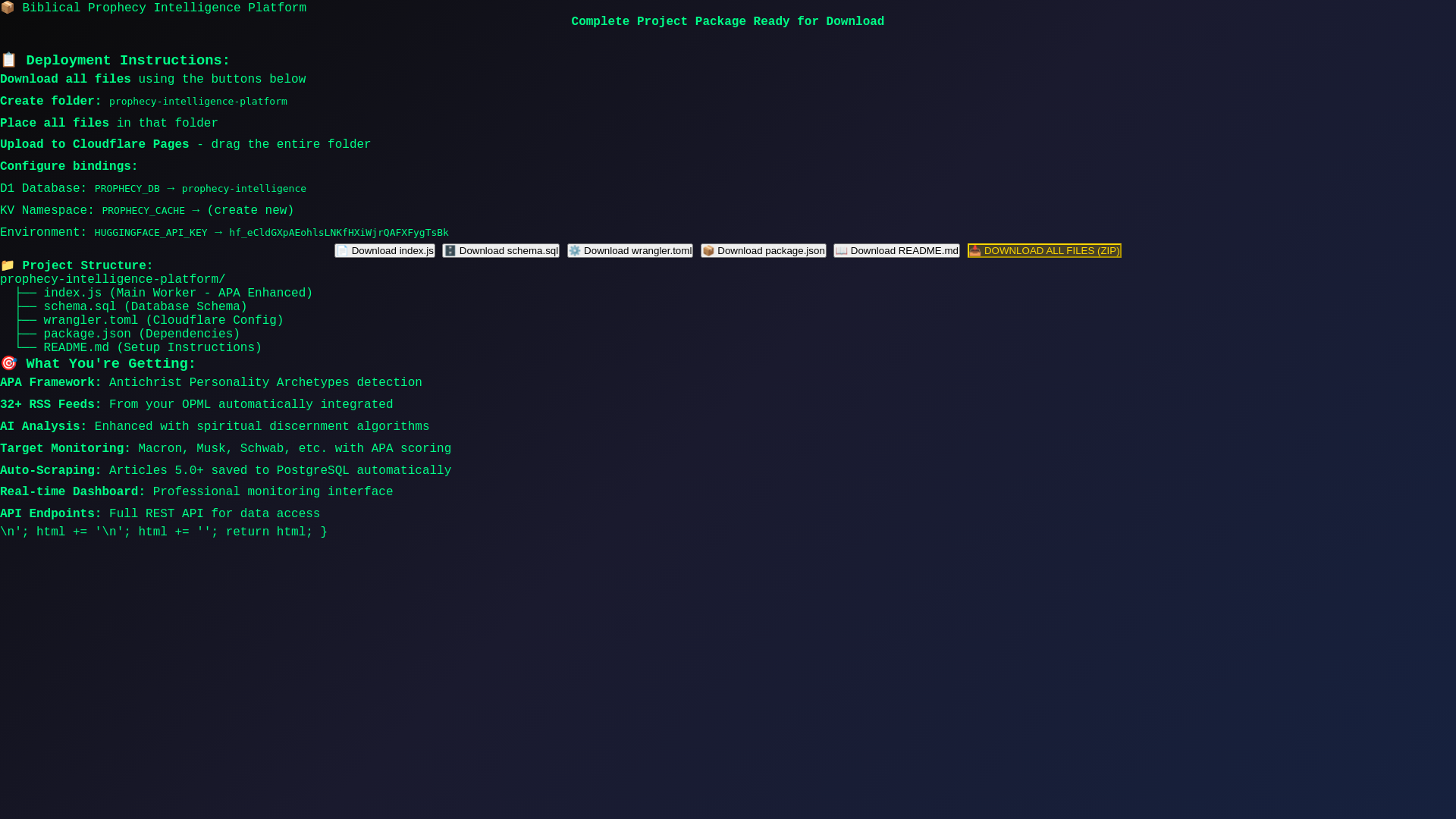Click the 'Configure bindings:' instruction

pos(69,167)
